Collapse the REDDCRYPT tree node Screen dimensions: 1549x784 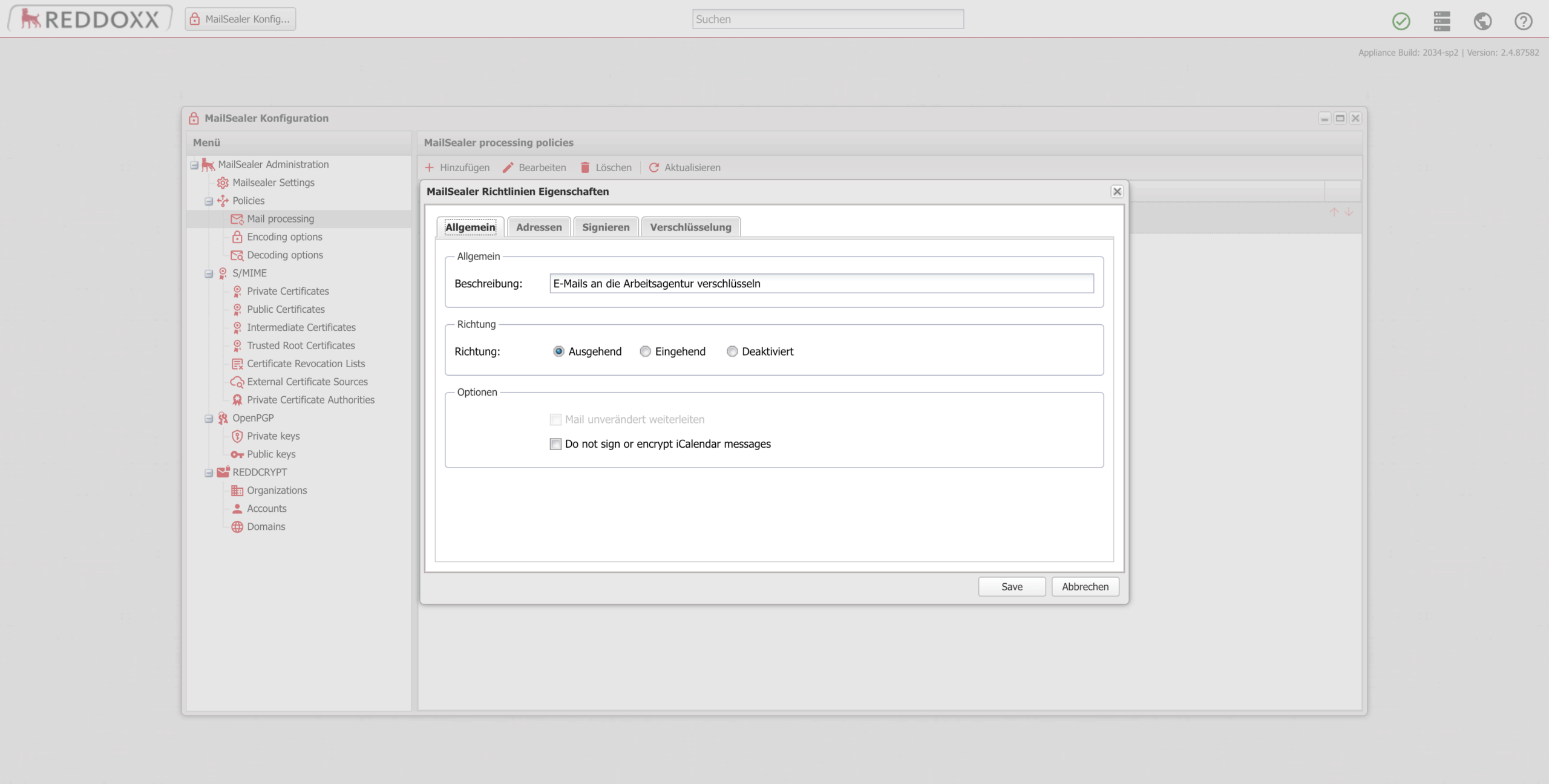(209, 472)
